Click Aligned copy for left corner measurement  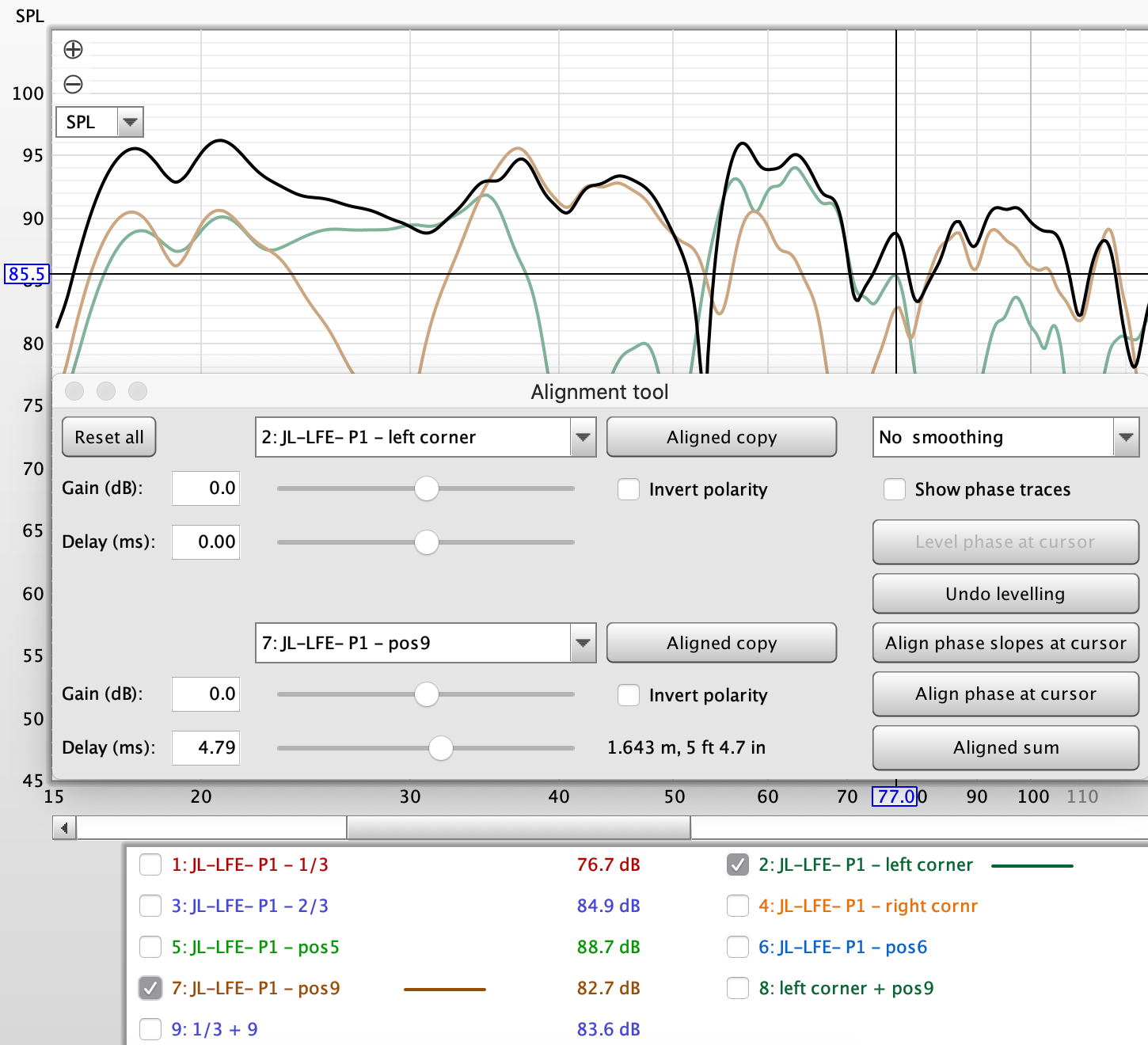pos(721,437)
